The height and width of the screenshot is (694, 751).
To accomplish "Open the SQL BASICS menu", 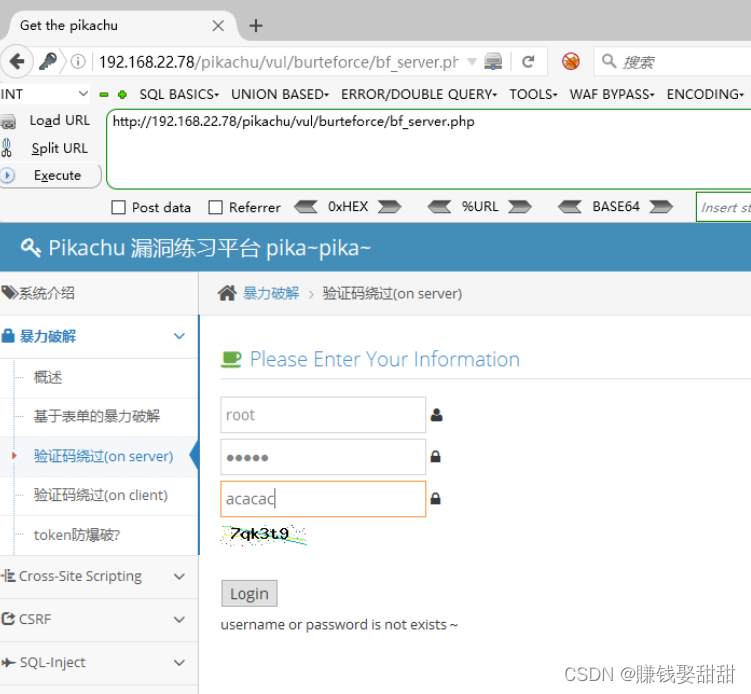I will pos(179,94).
